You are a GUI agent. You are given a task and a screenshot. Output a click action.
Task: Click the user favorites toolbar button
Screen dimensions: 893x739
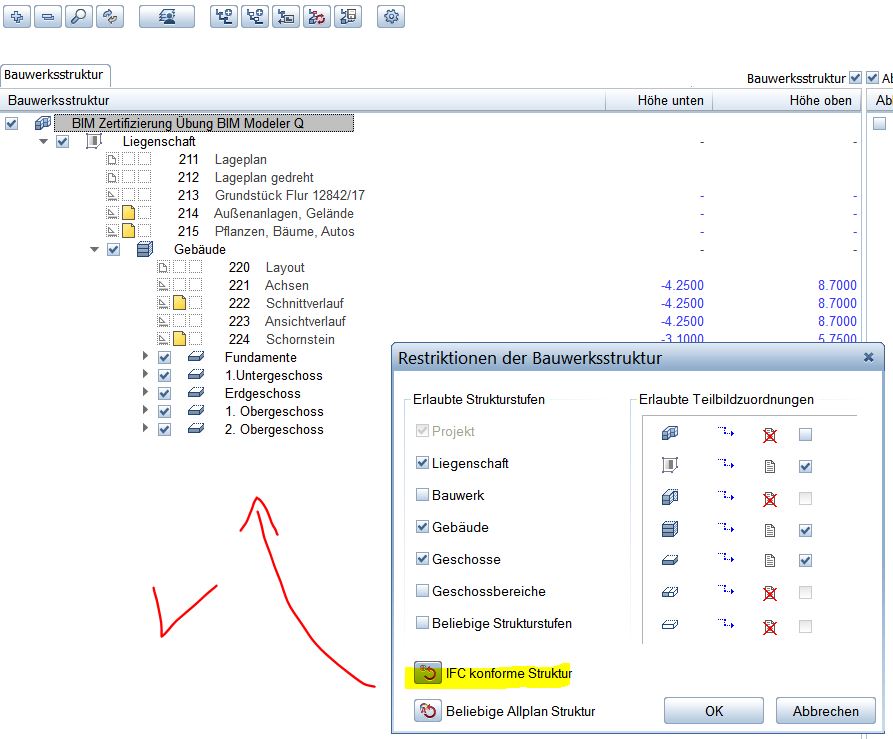(x=166, y=16)
